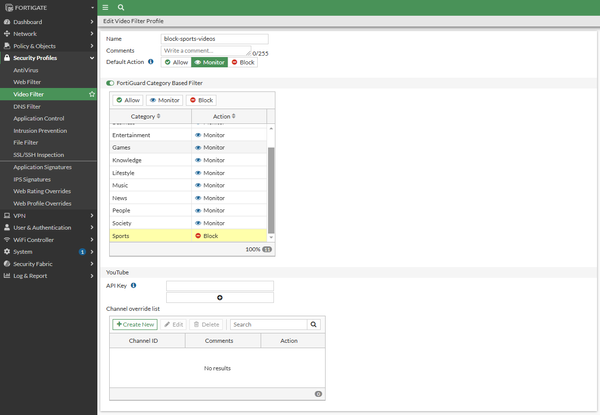Click category list scroll down arrow
This screenshot has width=600, height=415.
tap(271, 237)
